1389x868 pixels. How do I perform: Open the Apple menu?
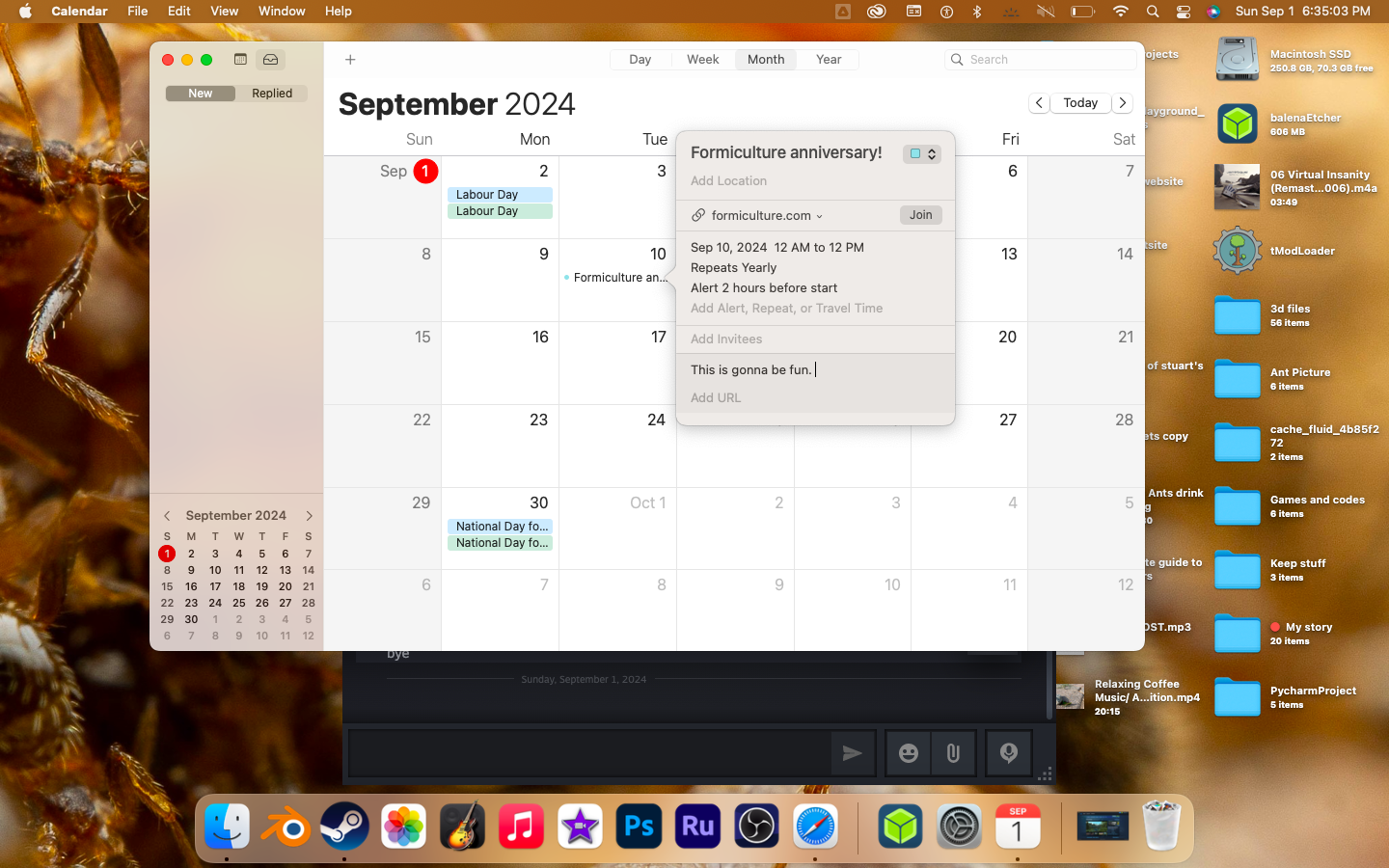(x=25, y=12)
